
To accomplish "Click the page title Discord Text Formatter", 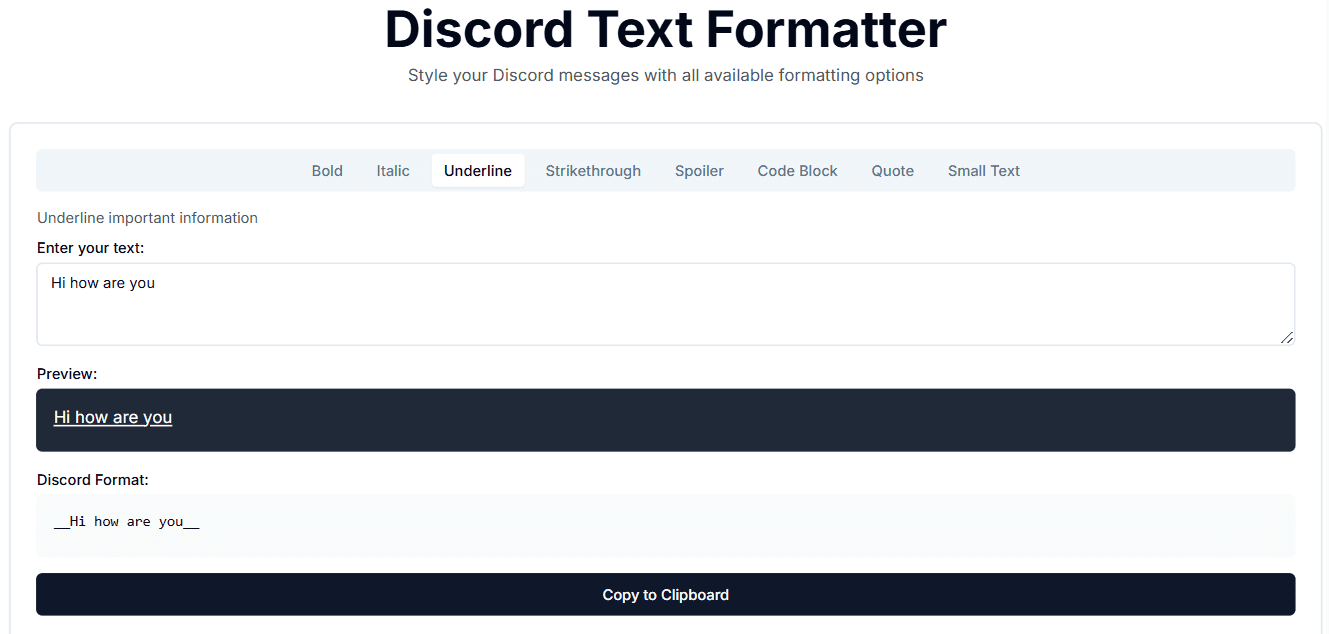I will [665, 30].
